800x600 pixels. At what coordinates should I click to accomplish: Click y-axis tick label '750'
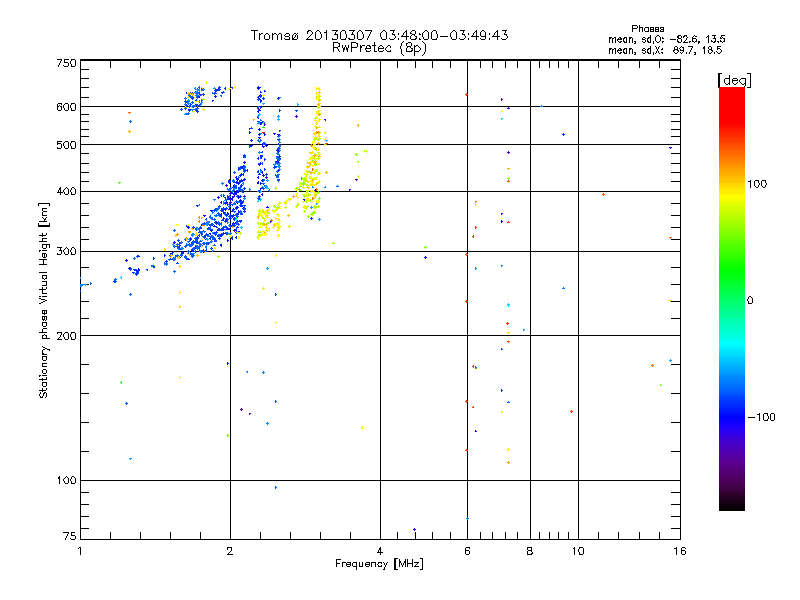pos(67,63)
